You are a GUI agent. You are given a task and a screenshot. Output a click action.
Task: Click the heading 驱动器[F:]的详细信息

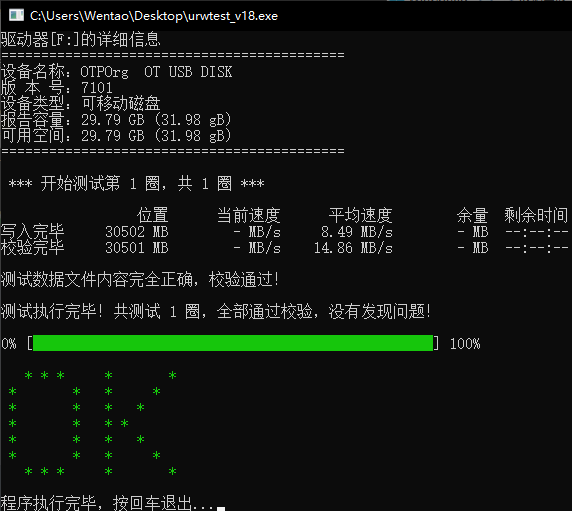pyautogui.click(x=80, y=39)
